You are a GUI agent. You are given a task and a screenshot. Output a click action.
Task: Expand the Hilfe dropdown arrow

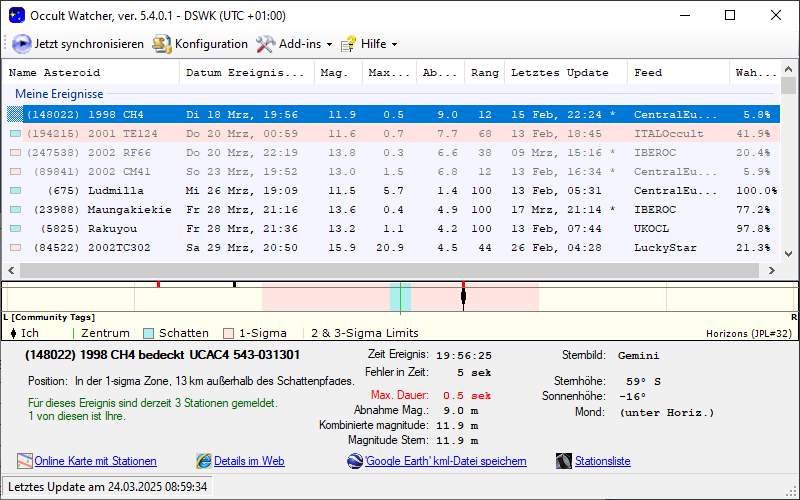(x=394, y=44)
